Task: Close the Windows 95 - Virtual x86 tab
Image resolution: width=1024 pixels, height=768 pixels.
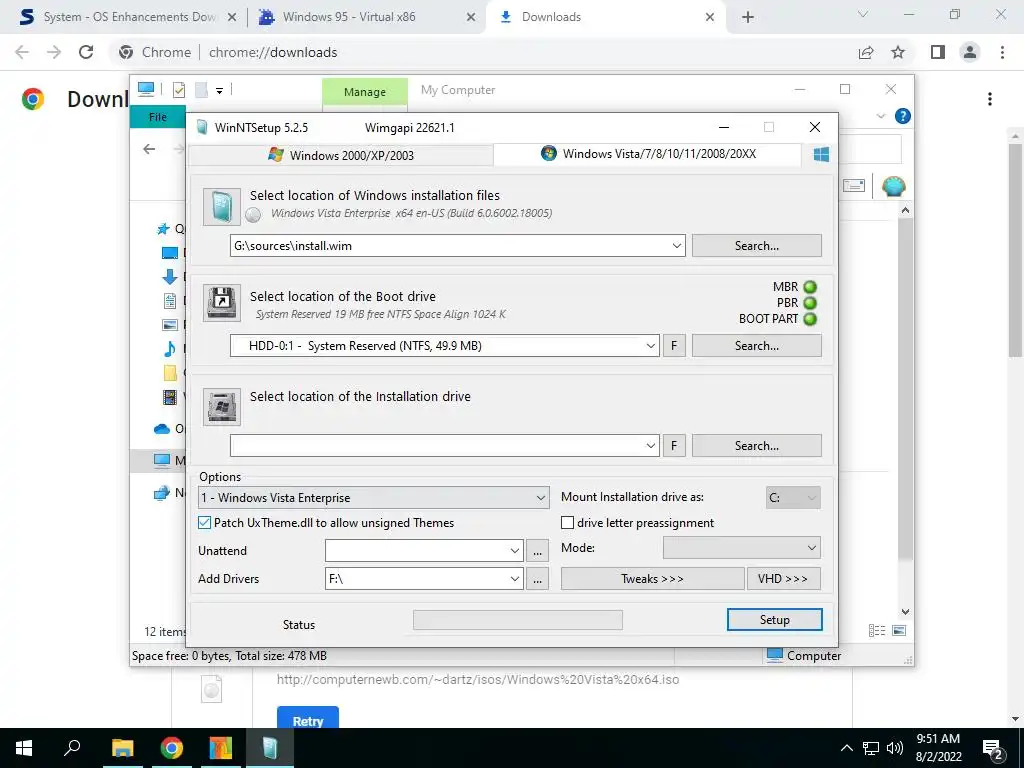Action: 471,17
